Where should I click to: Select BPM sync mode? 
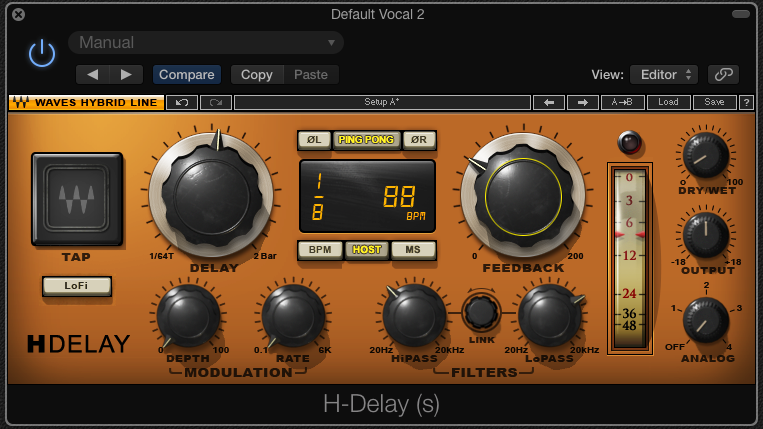tap(320, 250)
